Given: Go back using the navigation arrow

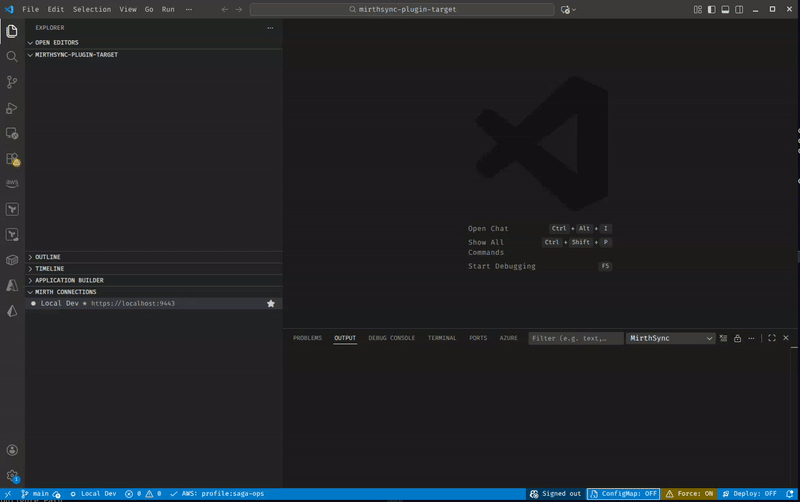Looking at the screenshot, I should click(x=225, y=9).
